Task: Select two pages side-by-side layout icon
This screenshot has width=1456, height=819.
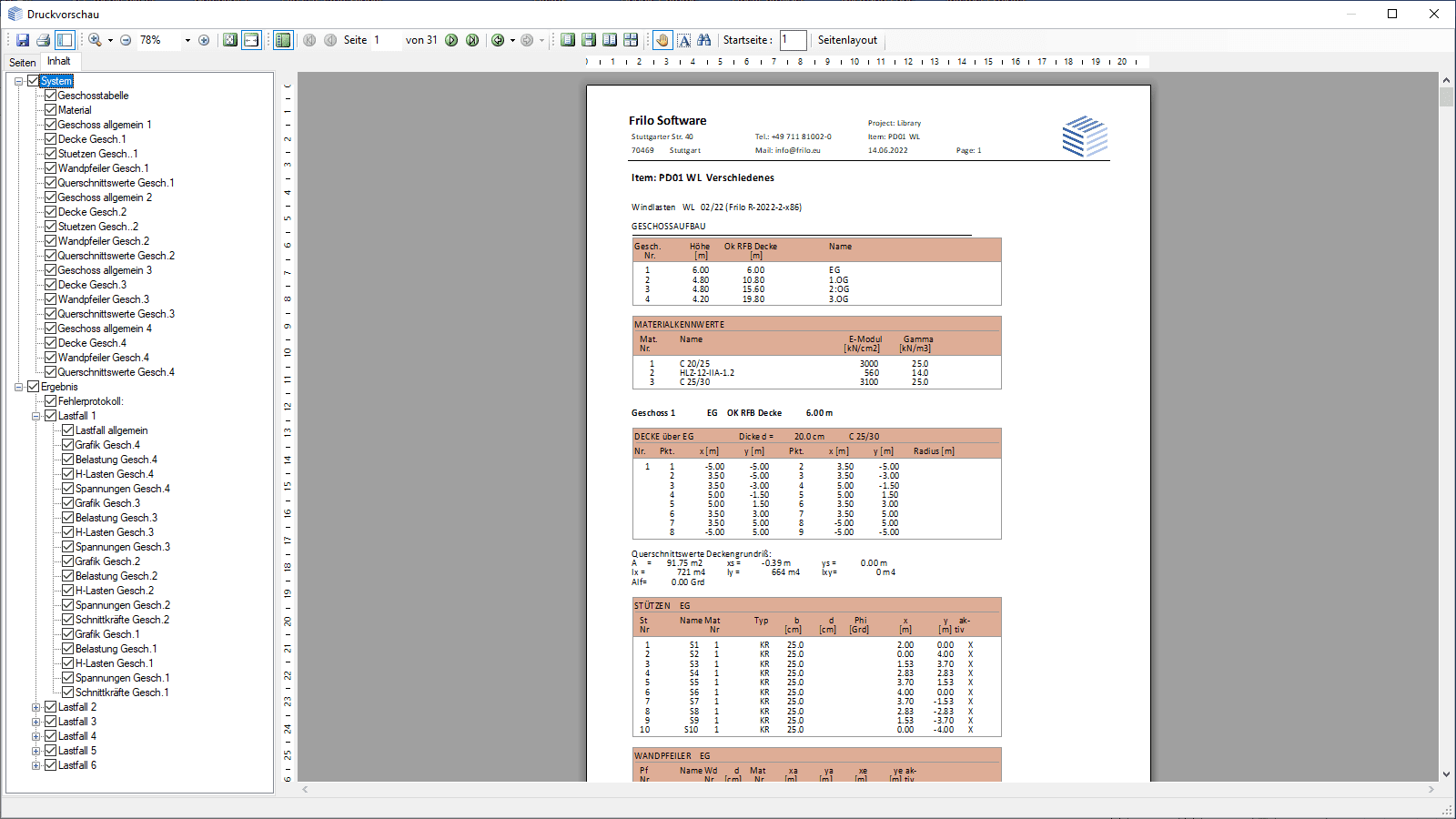Action: tap(610, 40)
